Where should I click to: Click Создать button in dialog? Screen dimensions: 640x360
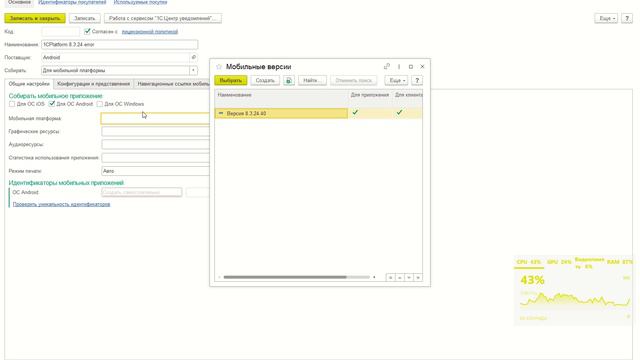[x=265, y=80]
